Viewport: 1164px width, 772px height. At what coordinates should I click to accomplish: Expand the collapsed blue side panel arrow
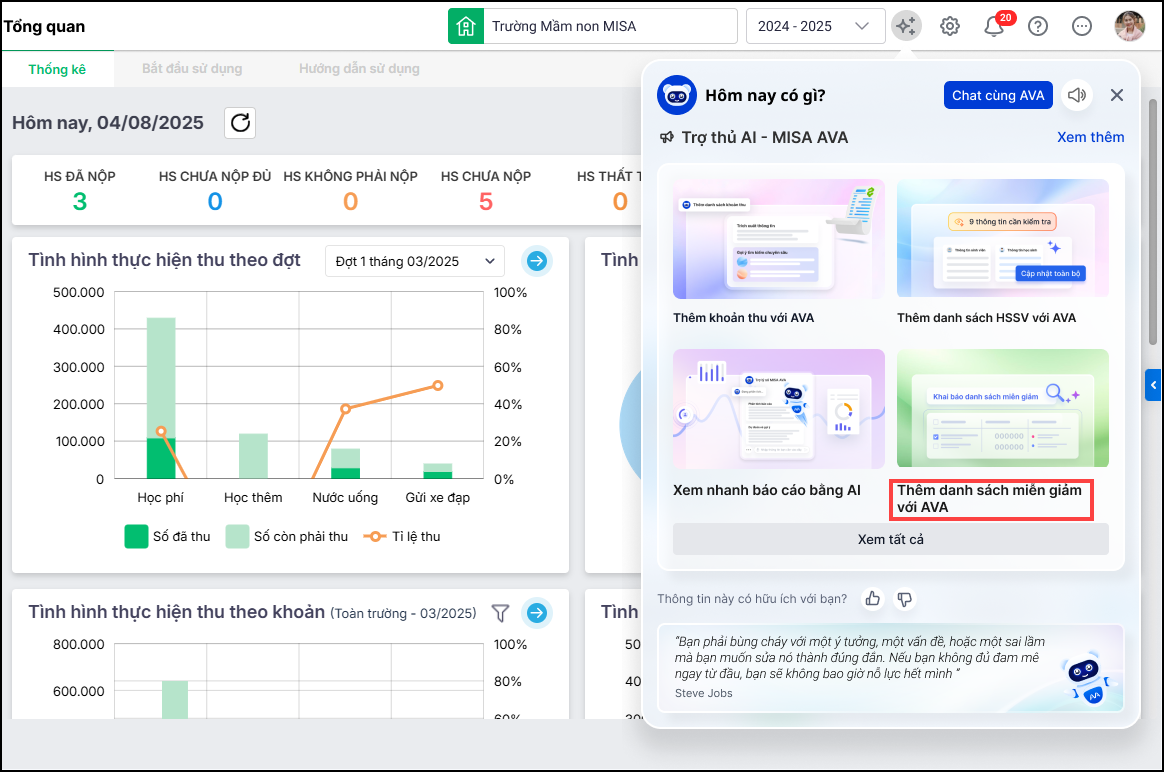1154,384
